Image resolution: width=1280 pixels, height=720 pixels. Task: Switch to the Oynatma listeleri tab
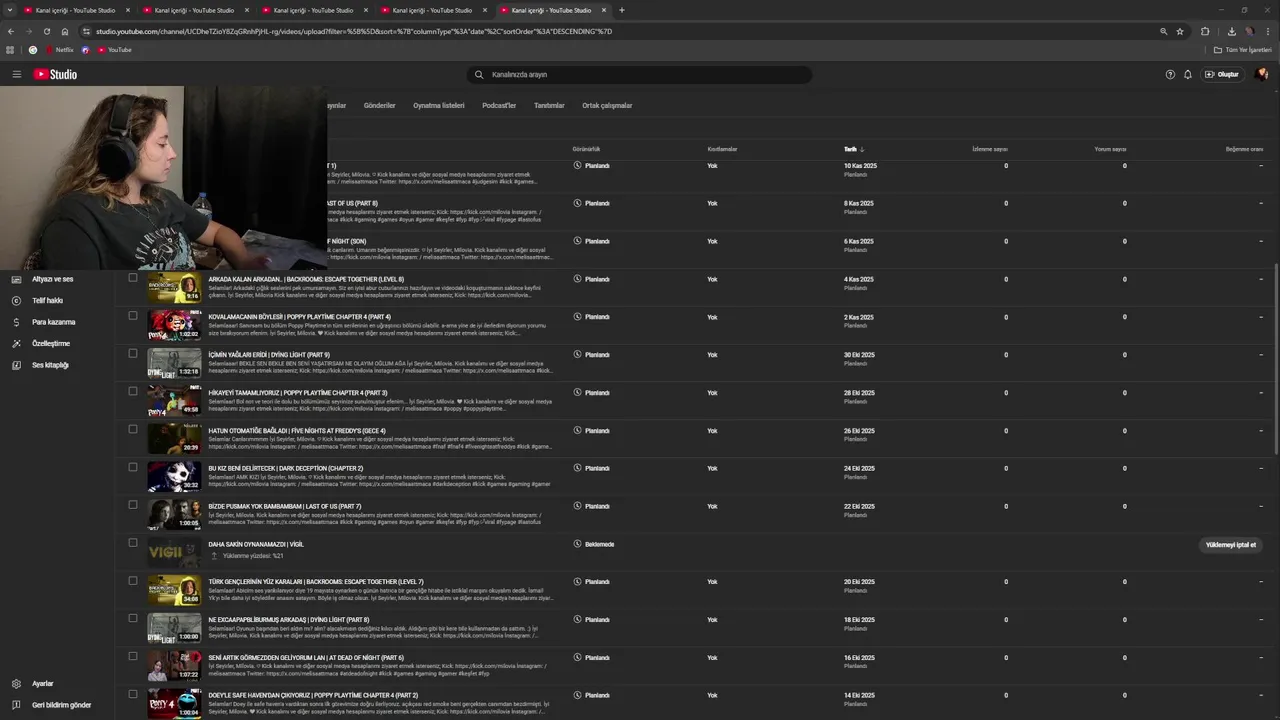pyautogui.click(x=439, y=105)
